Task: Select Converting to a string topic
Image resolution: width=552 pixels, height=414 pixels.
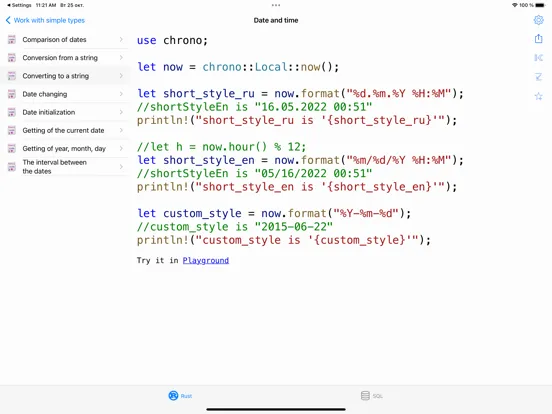Action: [65, 76]
